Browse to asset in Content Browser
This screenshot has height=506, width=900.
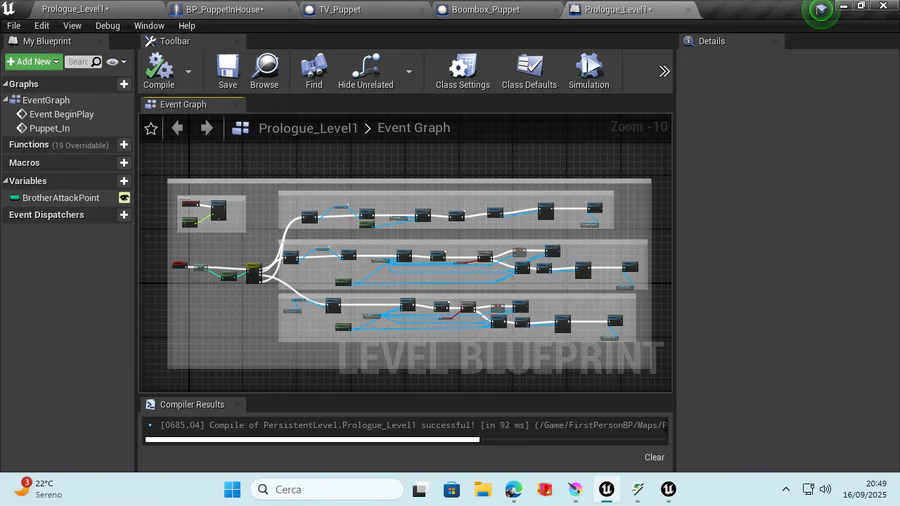264,71
